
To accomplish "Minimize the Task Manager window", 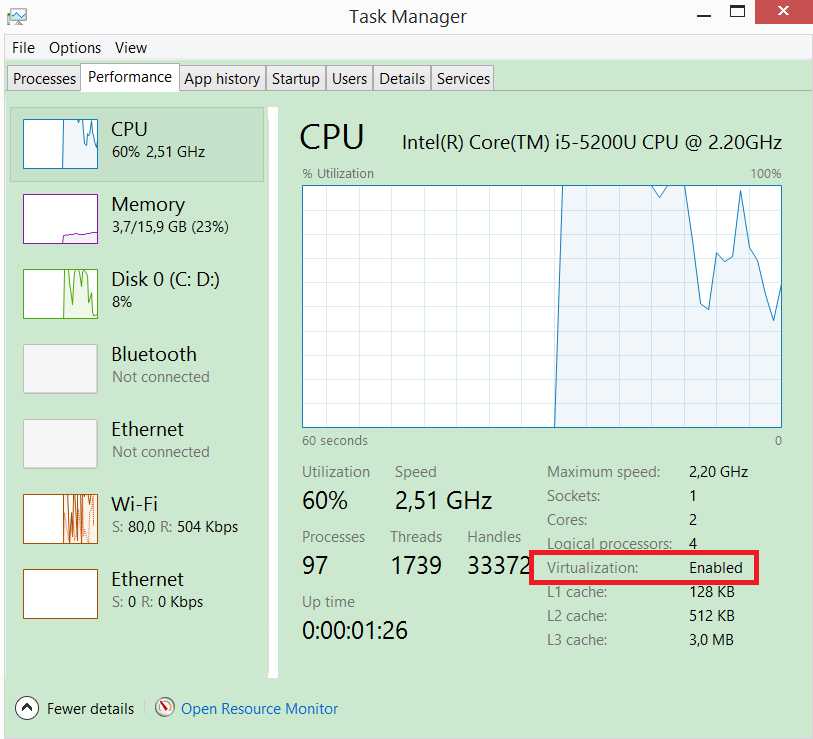I will click(704, 16).
